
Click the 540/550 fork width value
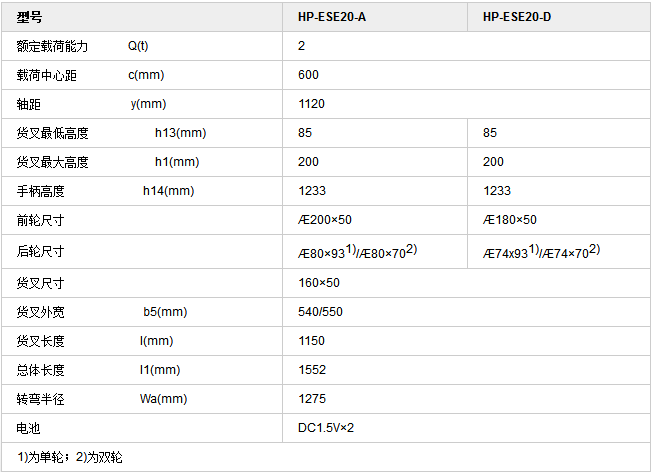click(320, 312)
